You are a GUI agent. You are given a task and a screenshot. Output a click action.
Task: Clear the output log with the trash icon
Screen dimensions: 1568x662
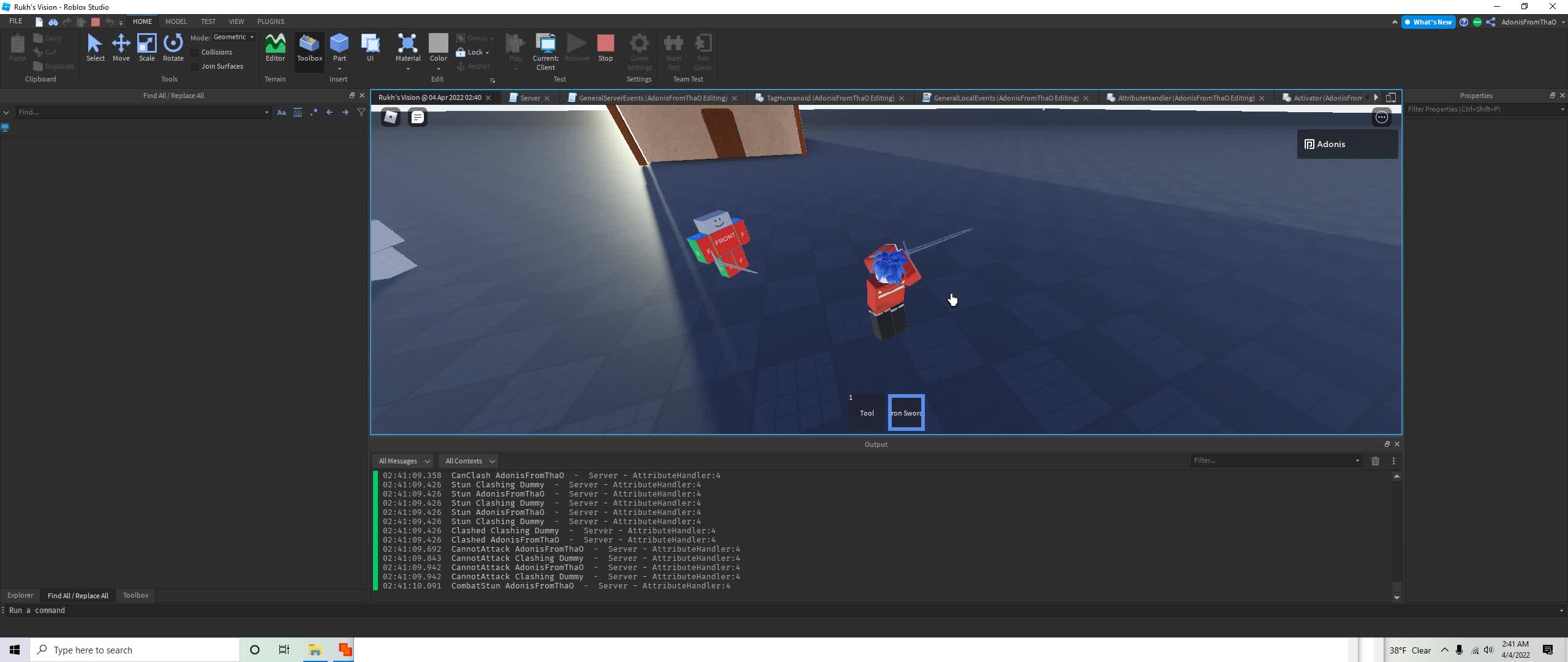click(1375, 461)
